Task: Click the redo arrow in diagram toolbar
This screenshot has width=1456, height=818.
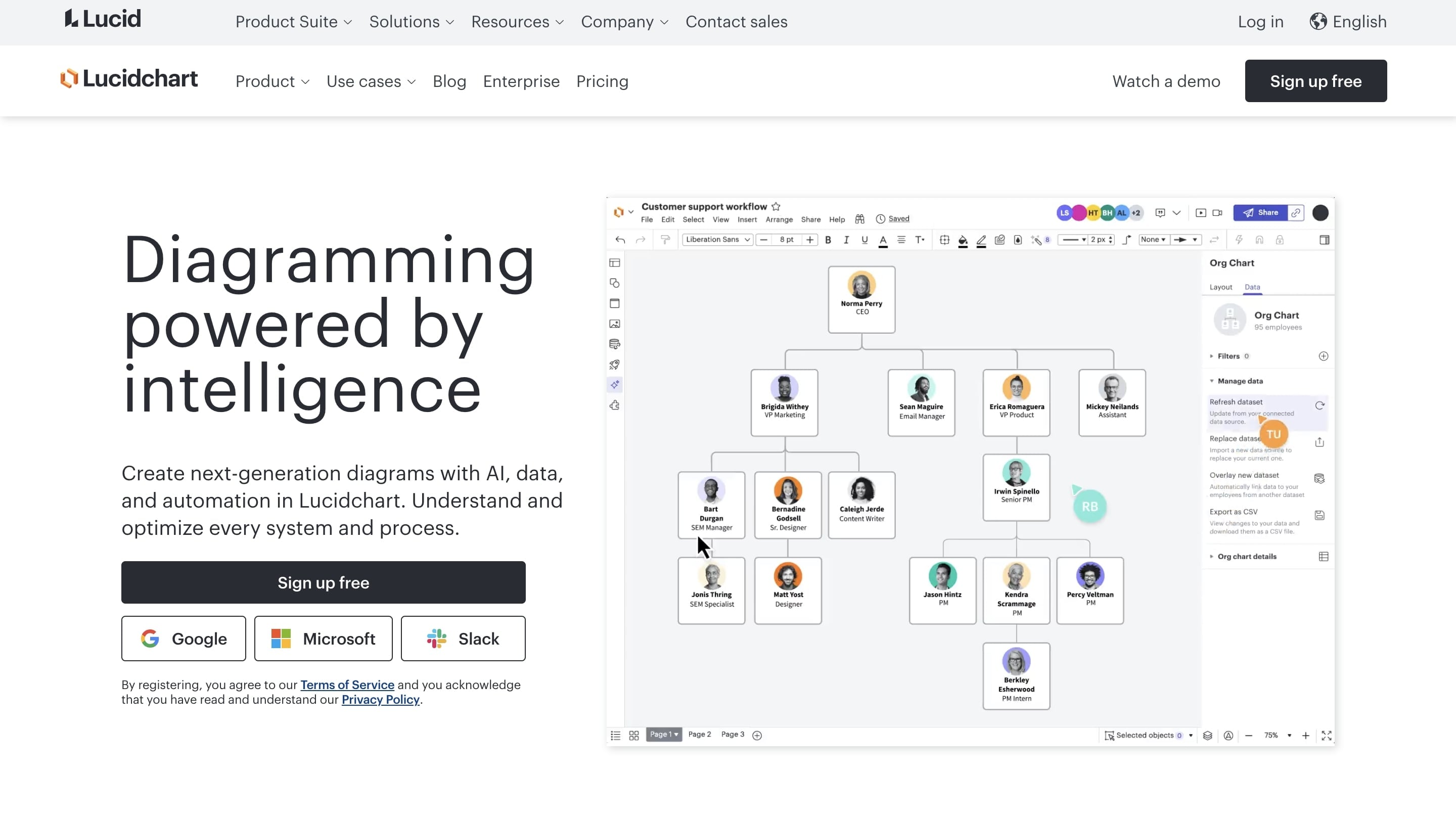Action: click(641, 240)
